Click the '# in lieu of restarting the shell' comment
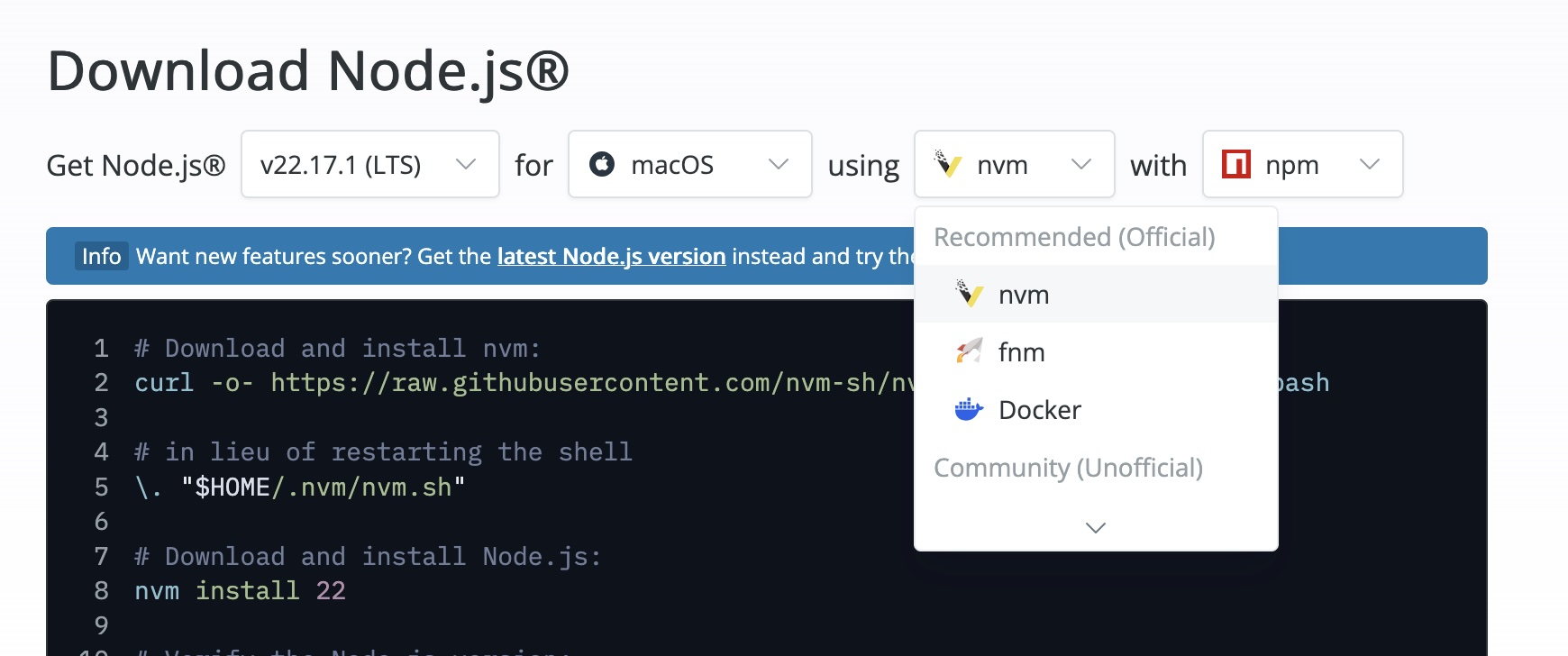 383,451
